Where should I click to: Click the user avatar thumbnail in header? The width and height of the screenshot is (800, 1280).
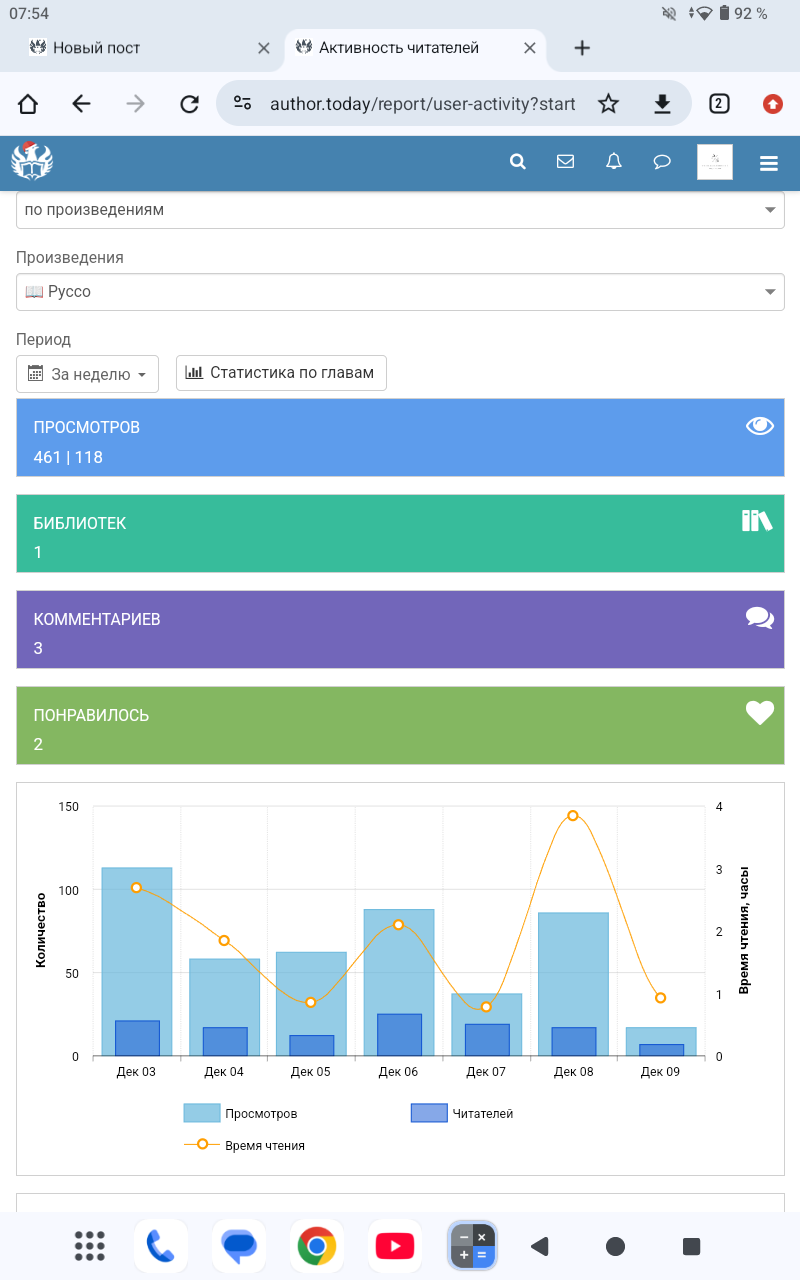714,162
